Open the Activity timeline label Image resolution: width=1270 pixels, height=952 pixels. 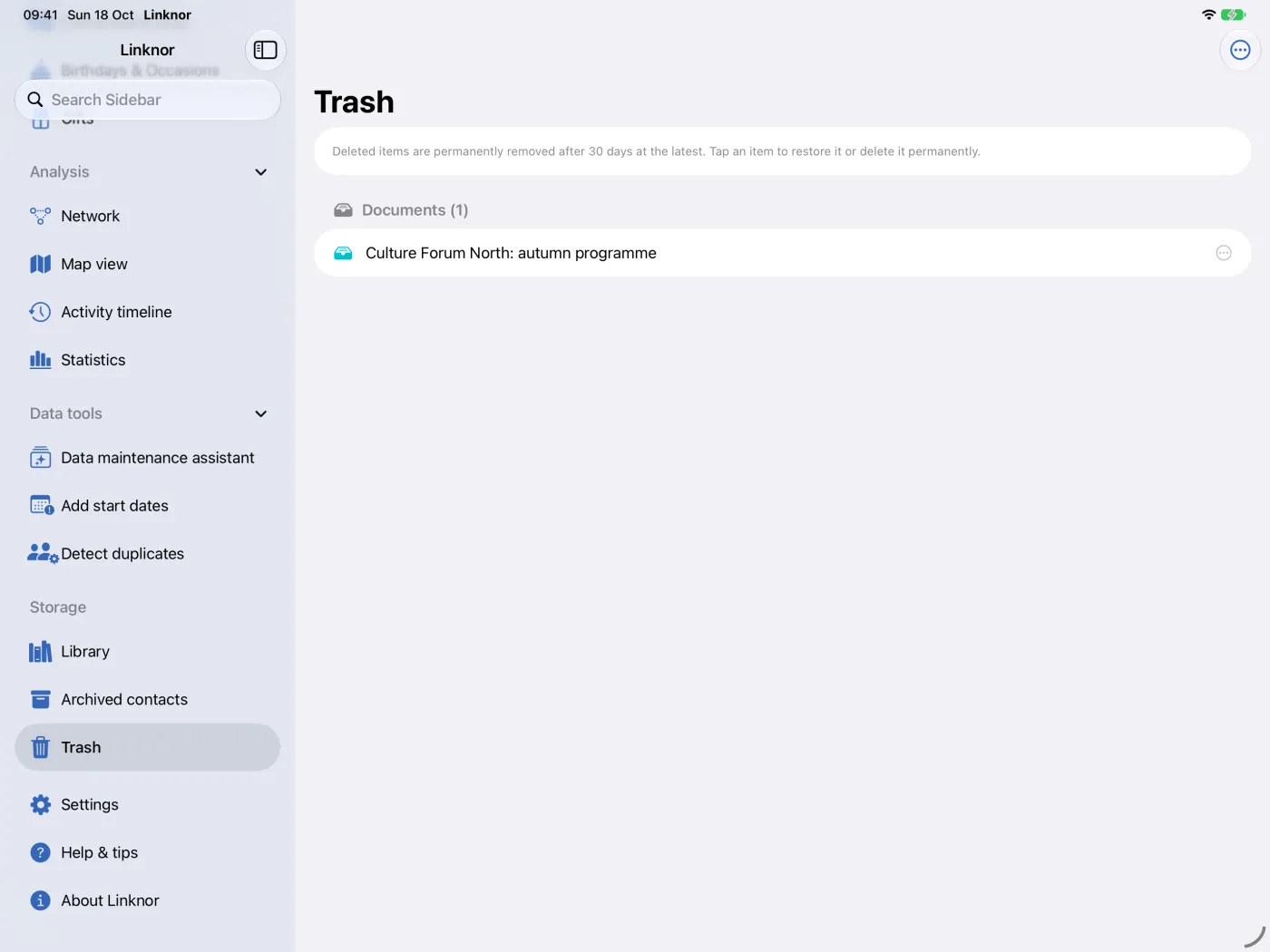[116, 312]
